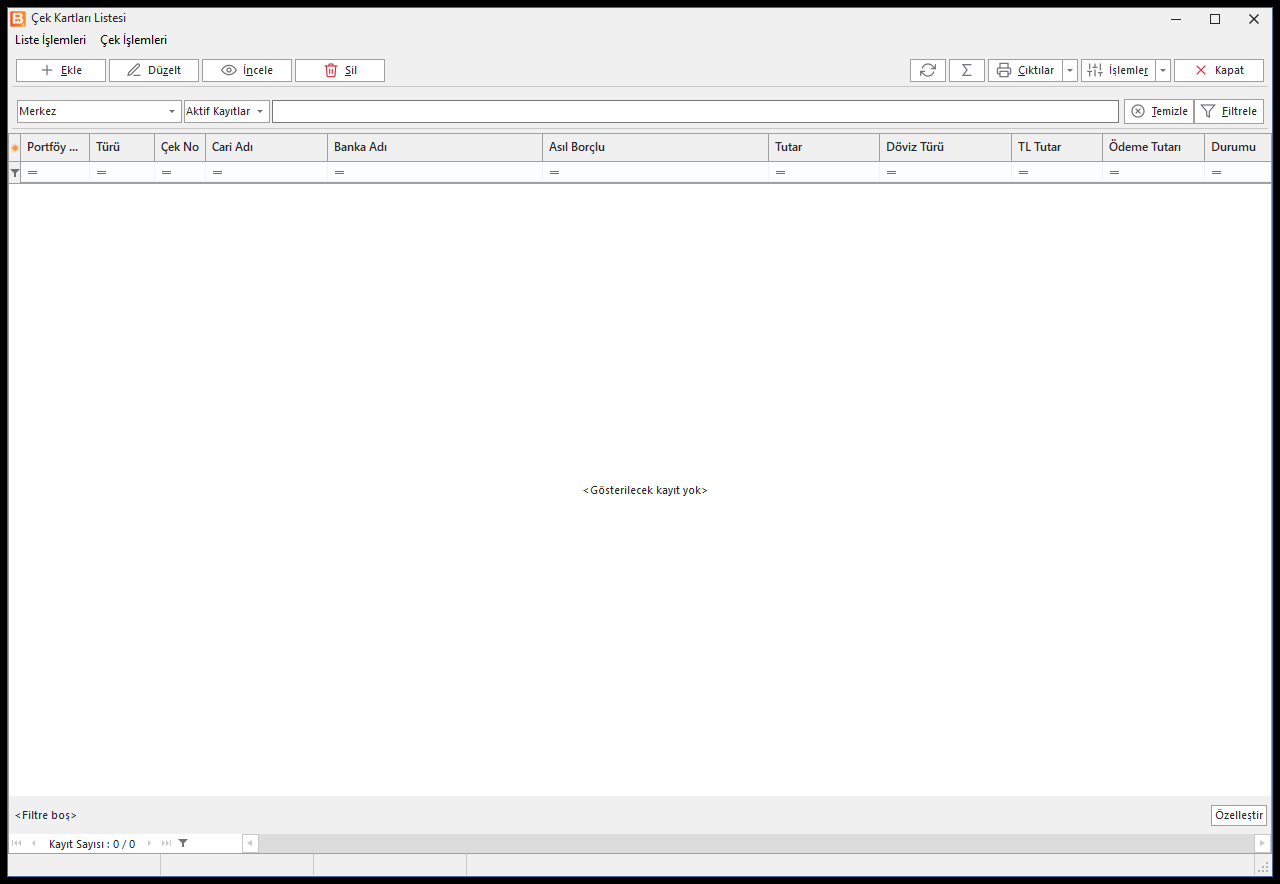This screenshot has height=884, width=1280.
Task: Go to the last record navigator arrow
Action: pos(166,843)
